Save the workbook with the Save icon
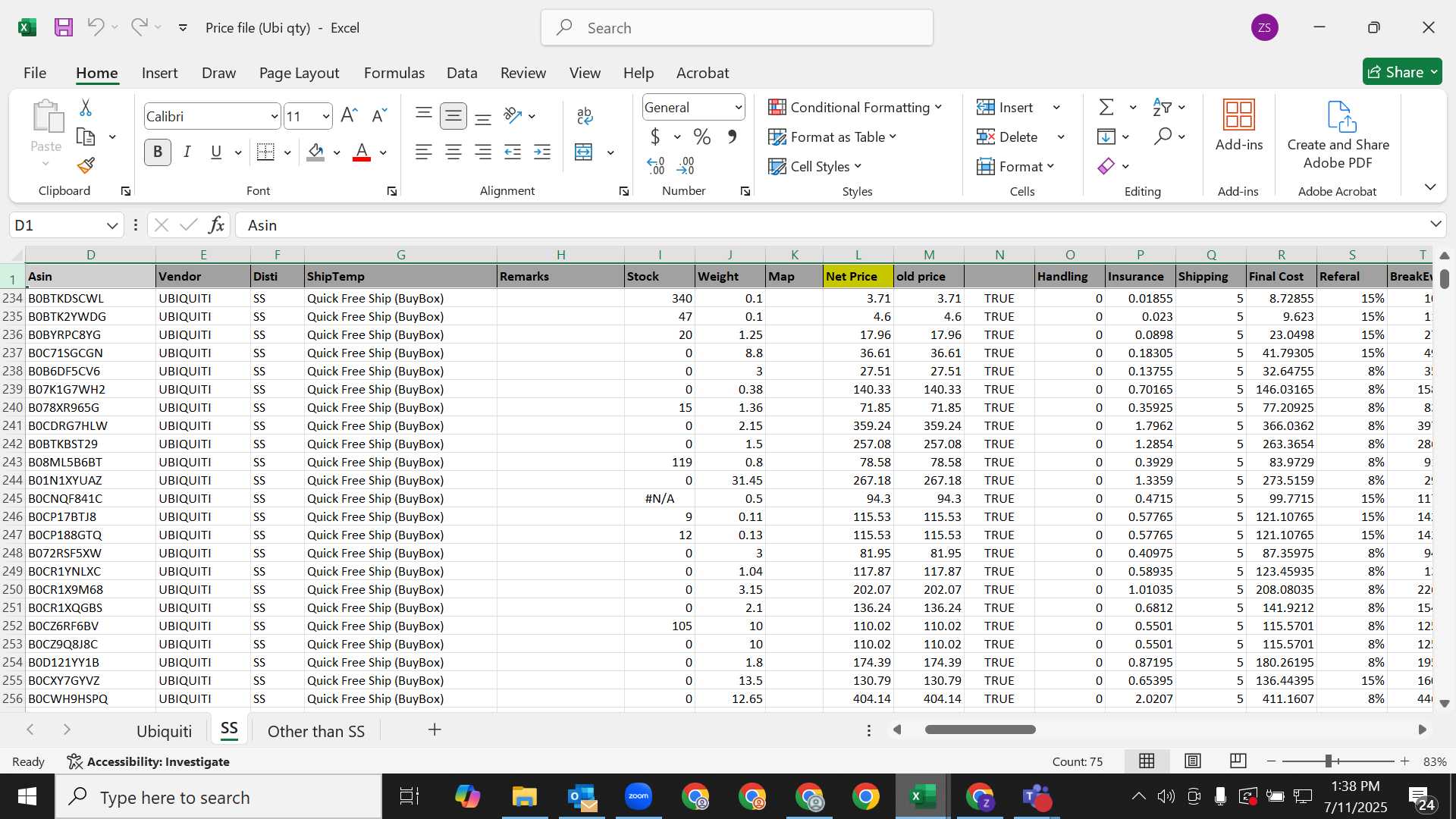The height and width of the screenshot is (819, 1456). tap(64, 28)
